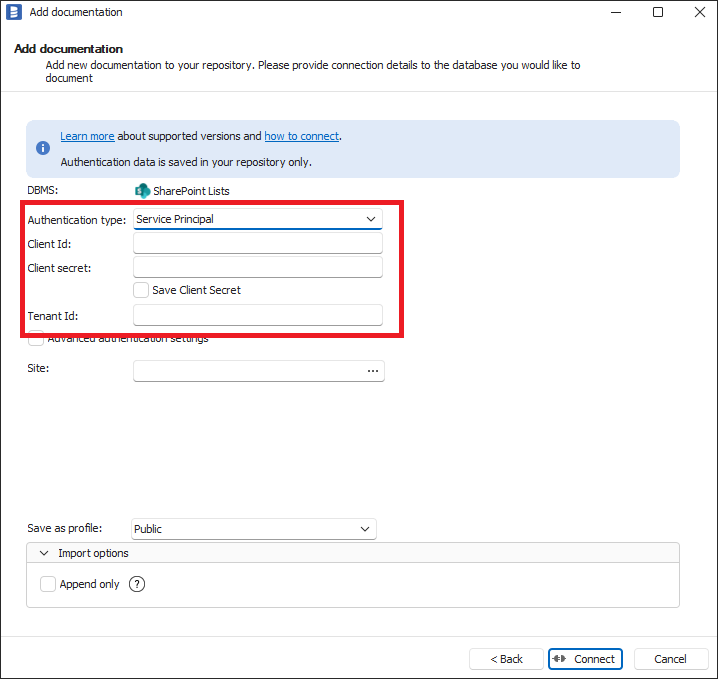Viewport: 718px width, 679px height.
Task: Open the Site browse ellipsis button
Action: (373, 371)
